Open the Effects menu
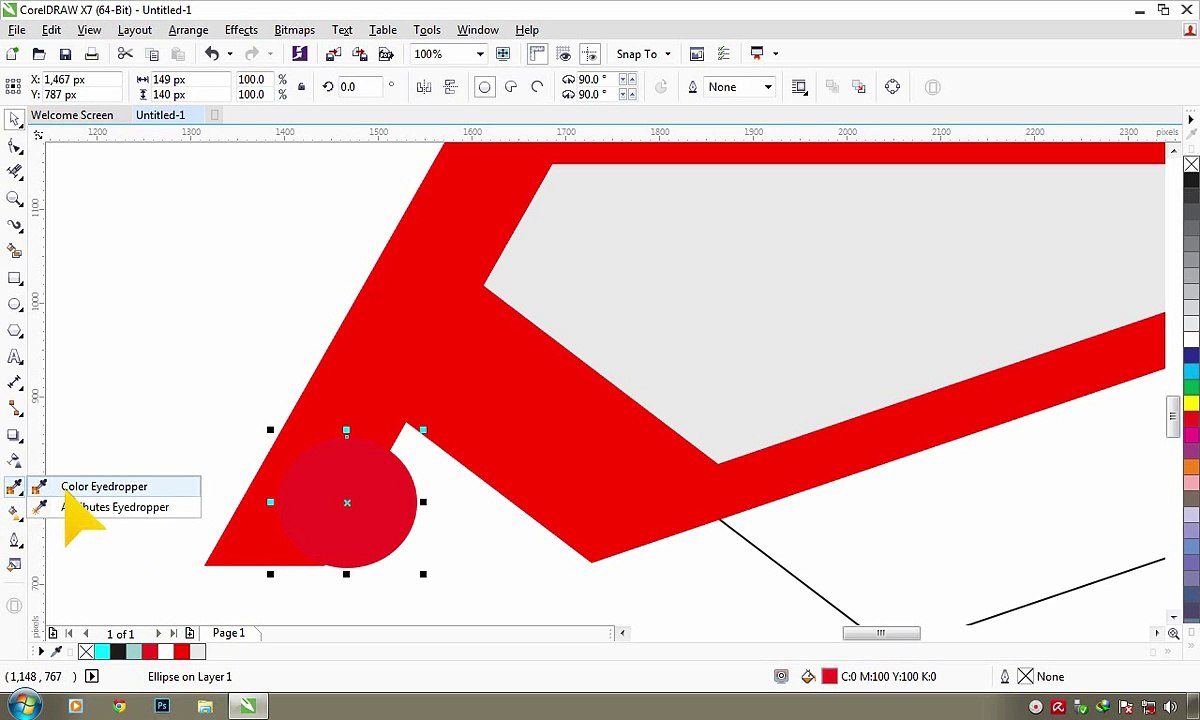Screen dimensions: 1200x720 [x=241, y=30]
